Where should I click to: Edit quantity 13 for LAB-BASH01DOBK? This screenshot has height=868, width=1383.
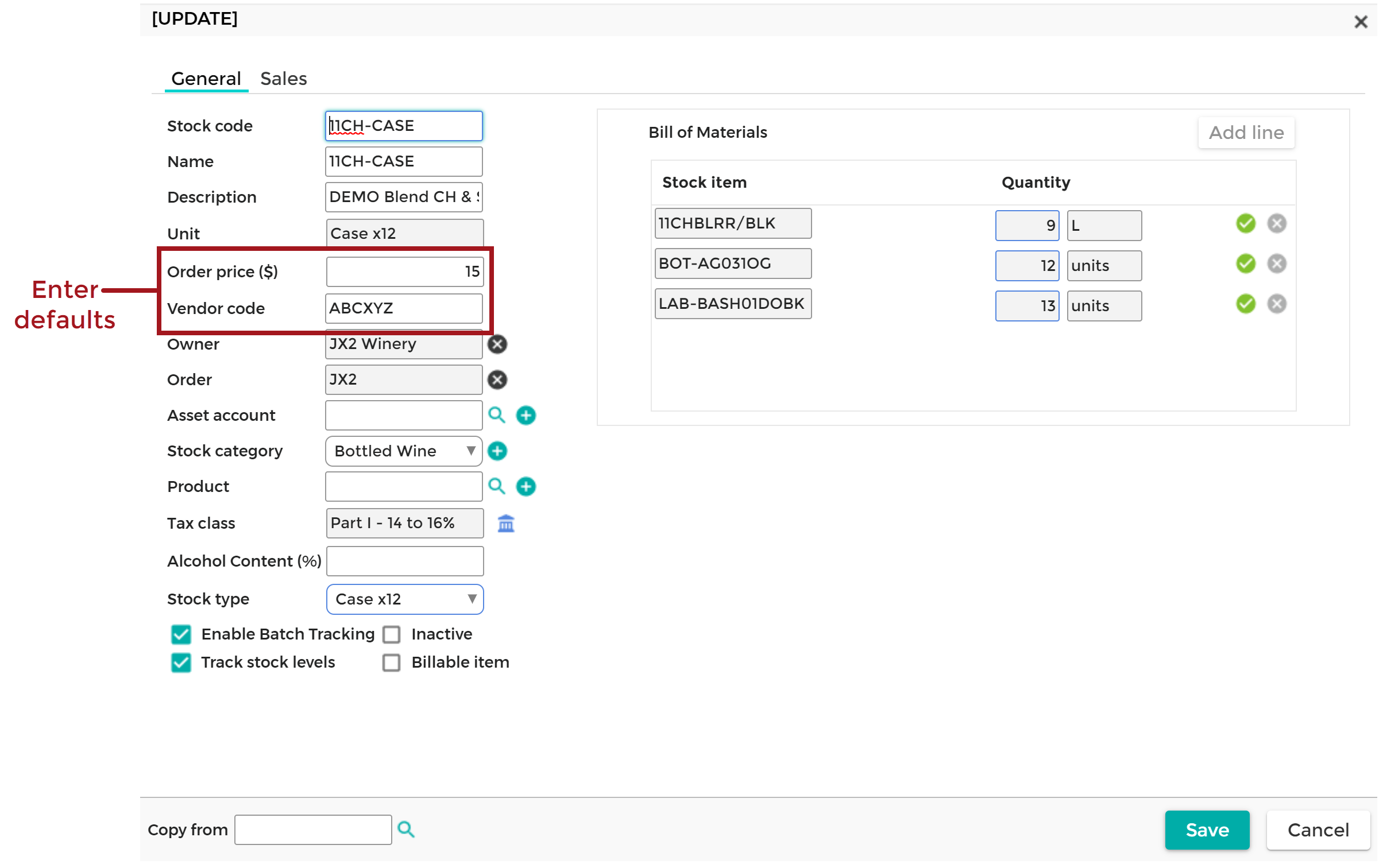[x=1027, y=306]
